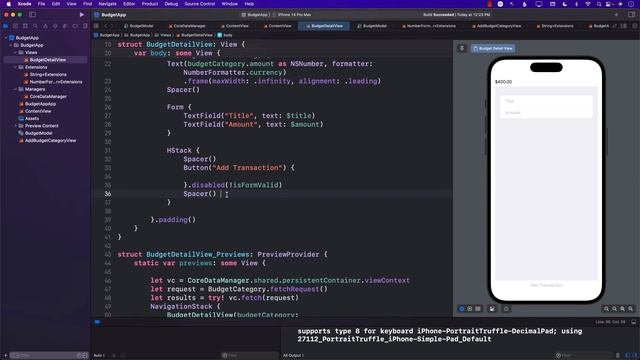Screen dimensions: 640x360
Task: Collapse the Extensions folder
Action: pos(16,67)
